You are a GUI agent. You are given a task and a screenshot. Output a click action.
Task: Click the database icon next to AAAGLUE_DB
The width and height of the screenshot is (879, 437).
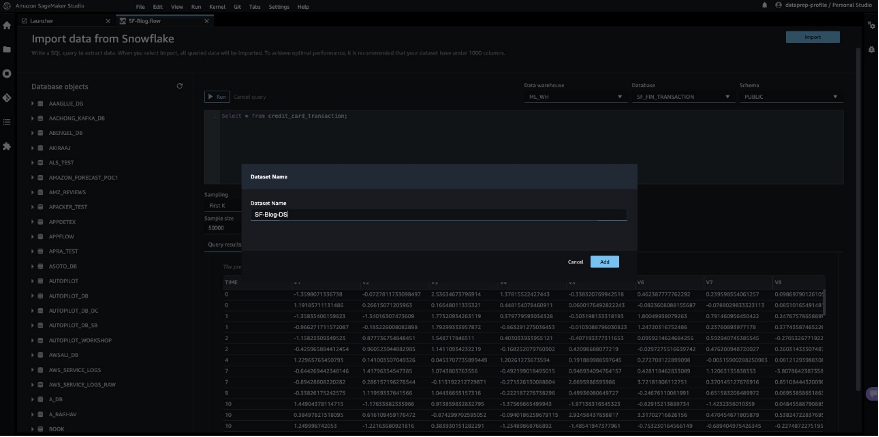click(x=40, y=104)
